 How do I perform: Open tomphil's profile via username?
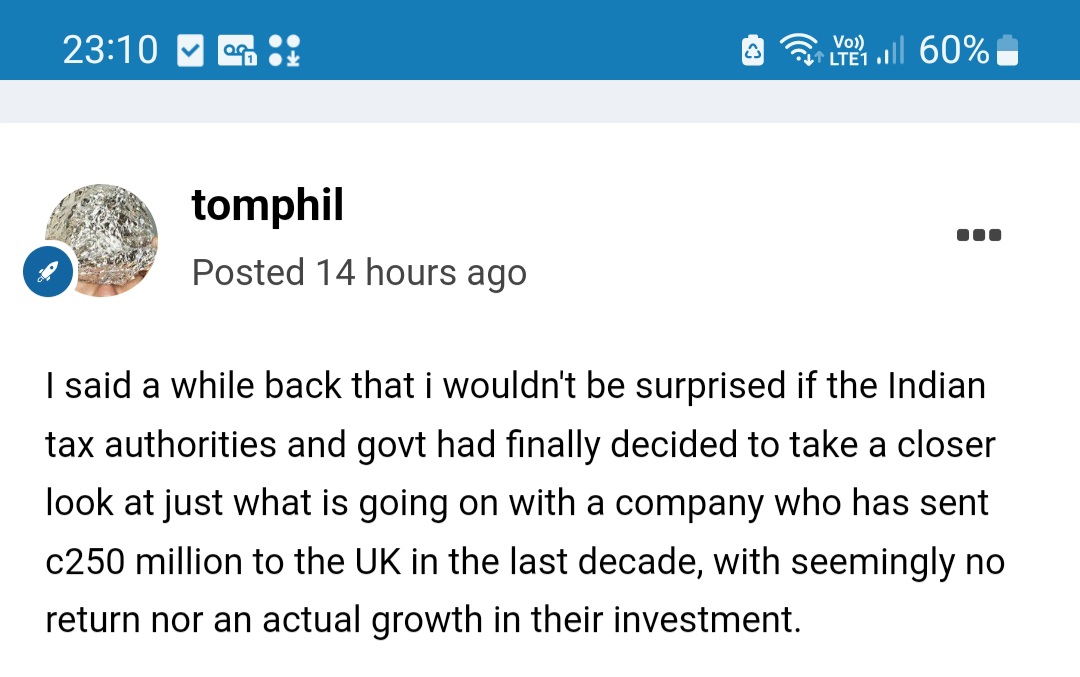coord(267,205)
